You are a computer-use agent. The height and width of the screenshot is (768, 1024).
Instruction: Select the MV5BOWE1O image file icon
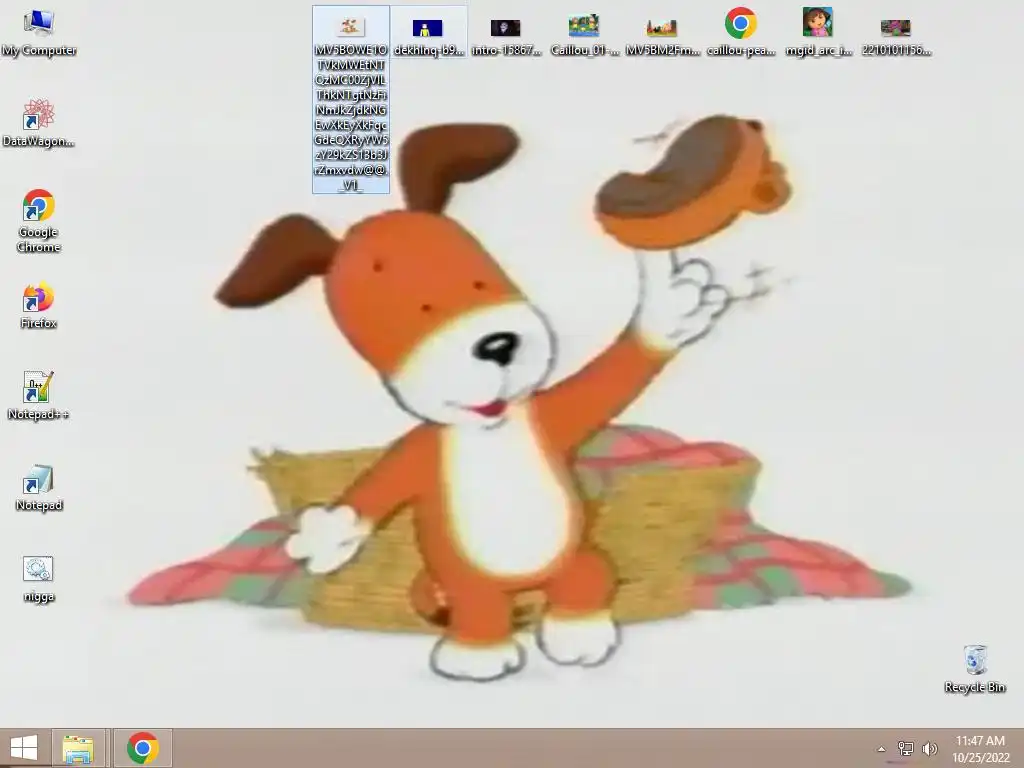point(351,27)
